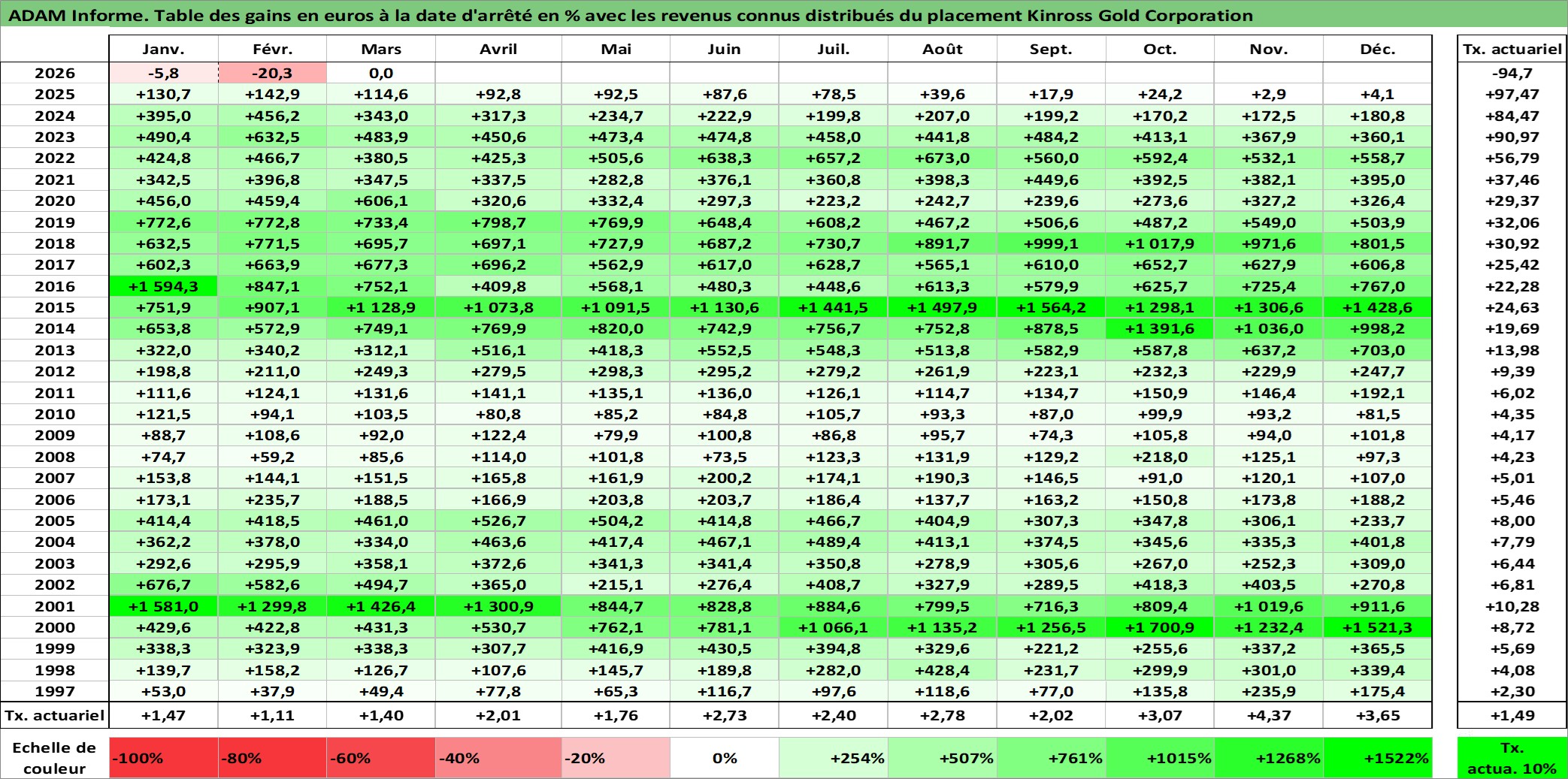
Task: Click the 0% white color scale cell
Action: click(x=725, y=758)
